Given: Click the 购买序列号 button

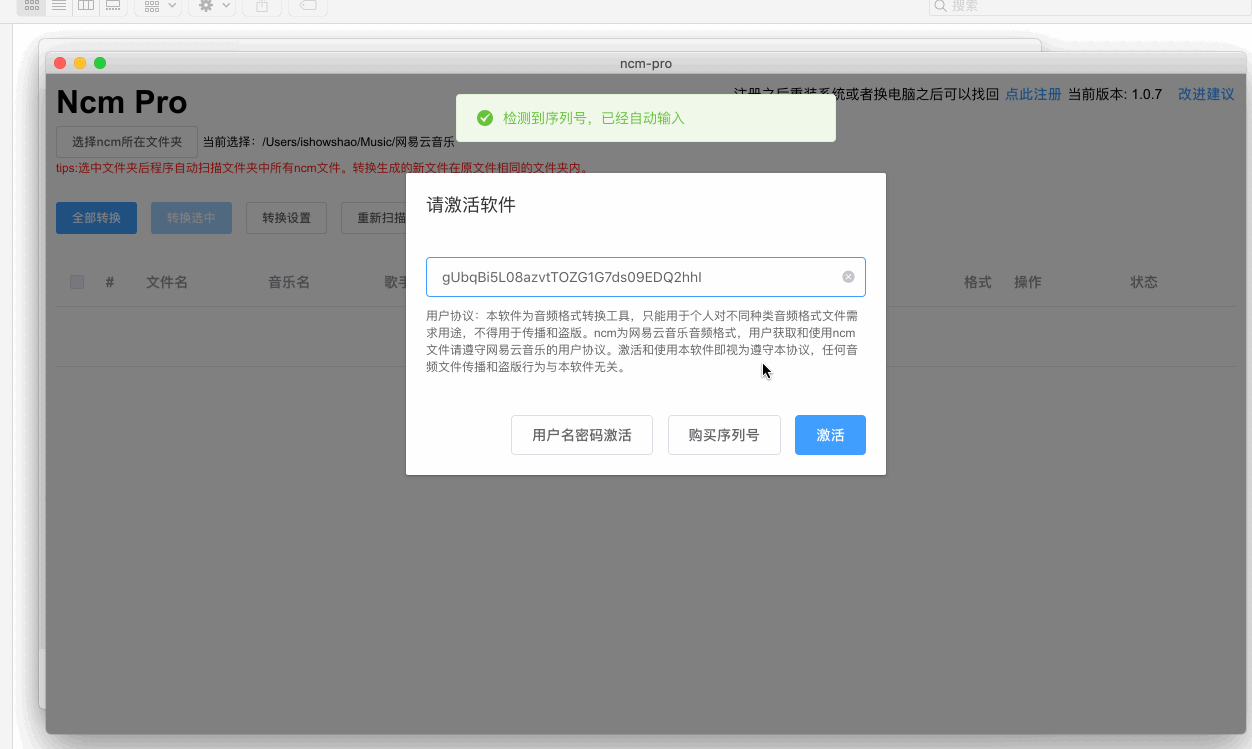Looking at the screenshot, I should point(724,435).
